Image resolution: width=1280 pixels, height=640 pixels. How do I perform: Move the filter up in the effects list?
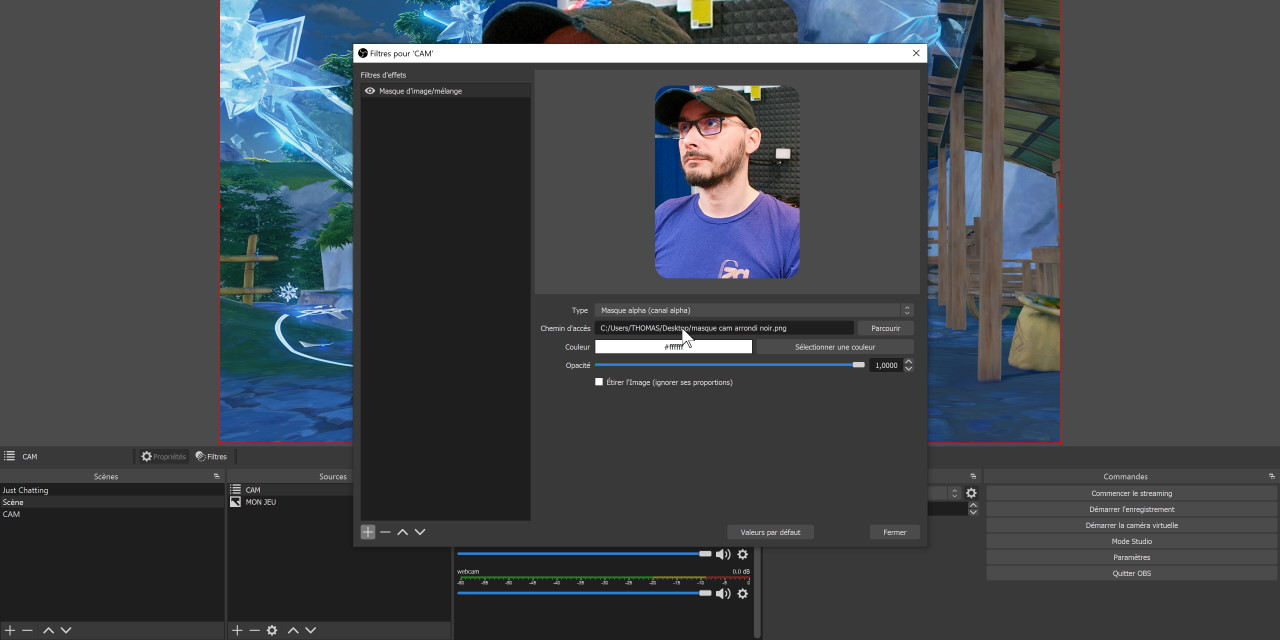pos(402,532)
